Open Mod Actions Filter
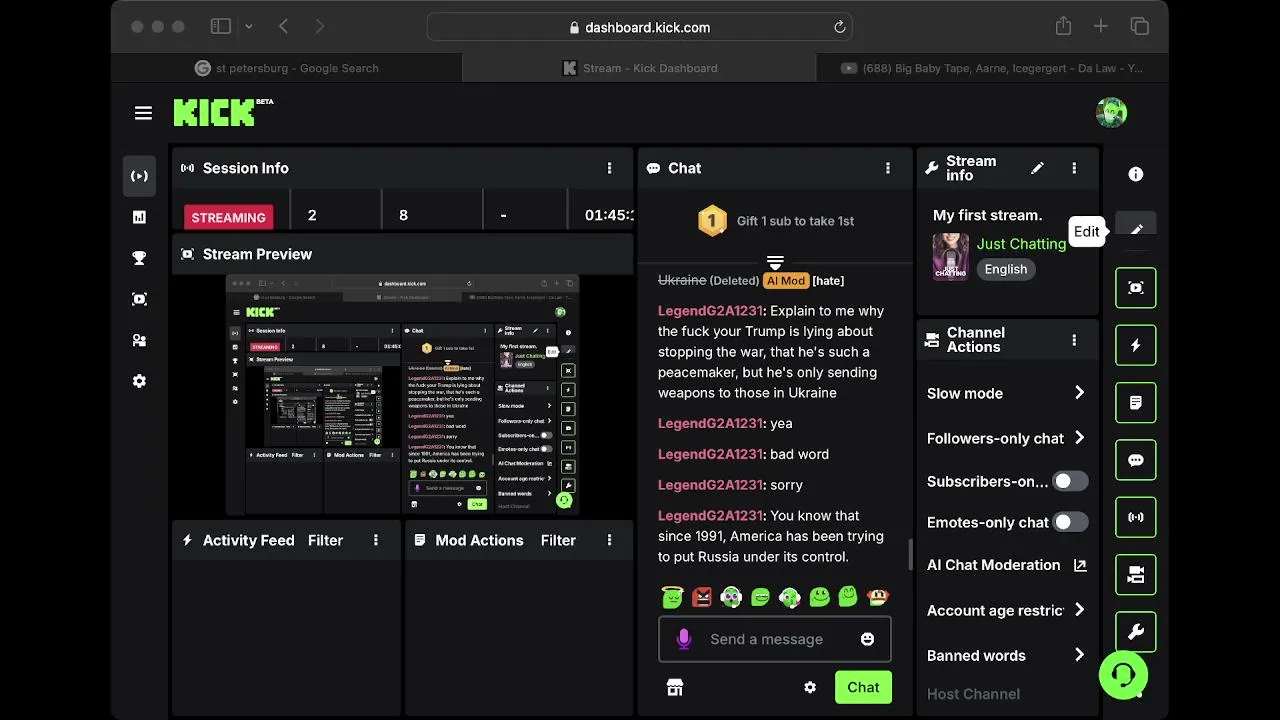 pos(558,540)
